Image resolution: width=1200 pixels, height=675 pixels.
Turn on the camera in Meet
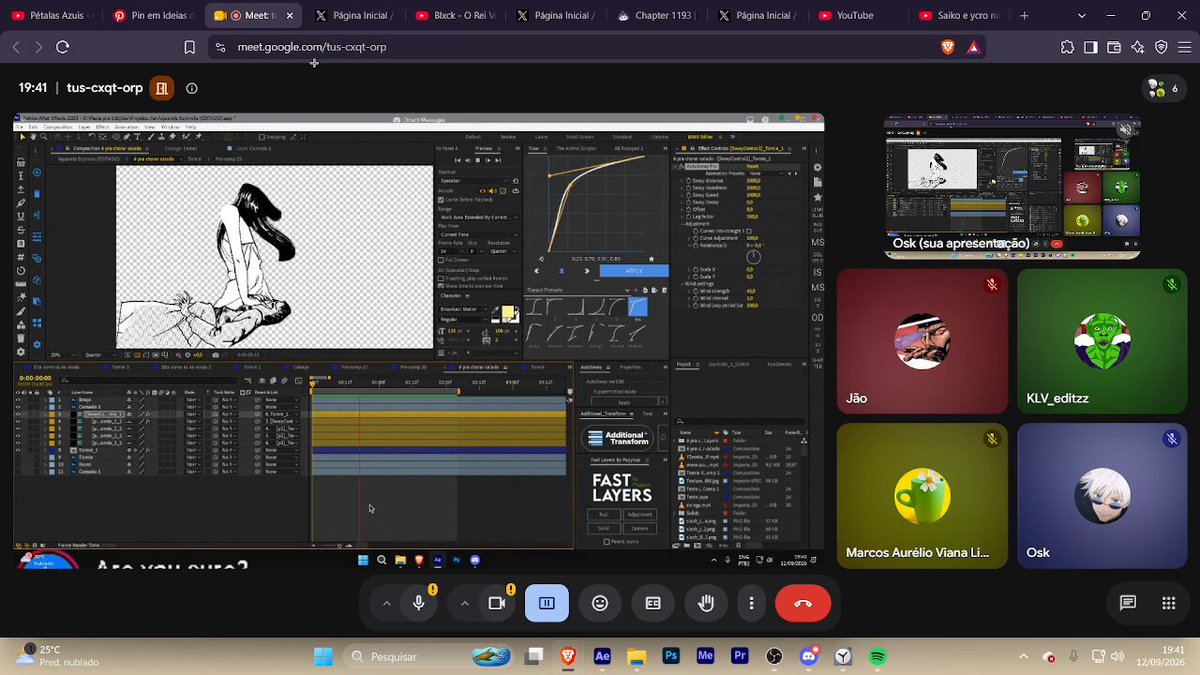(x=497, y=603)
